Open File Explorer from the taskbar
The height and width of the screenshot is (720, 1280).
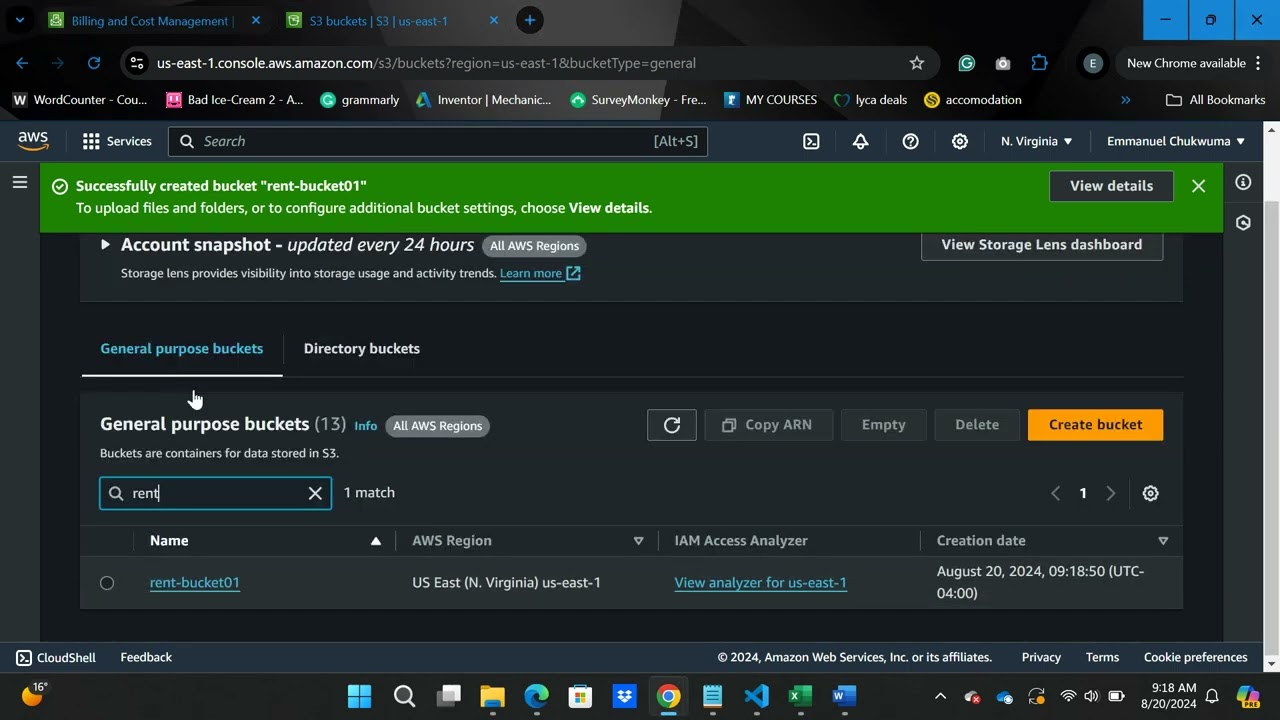(492, 696)
